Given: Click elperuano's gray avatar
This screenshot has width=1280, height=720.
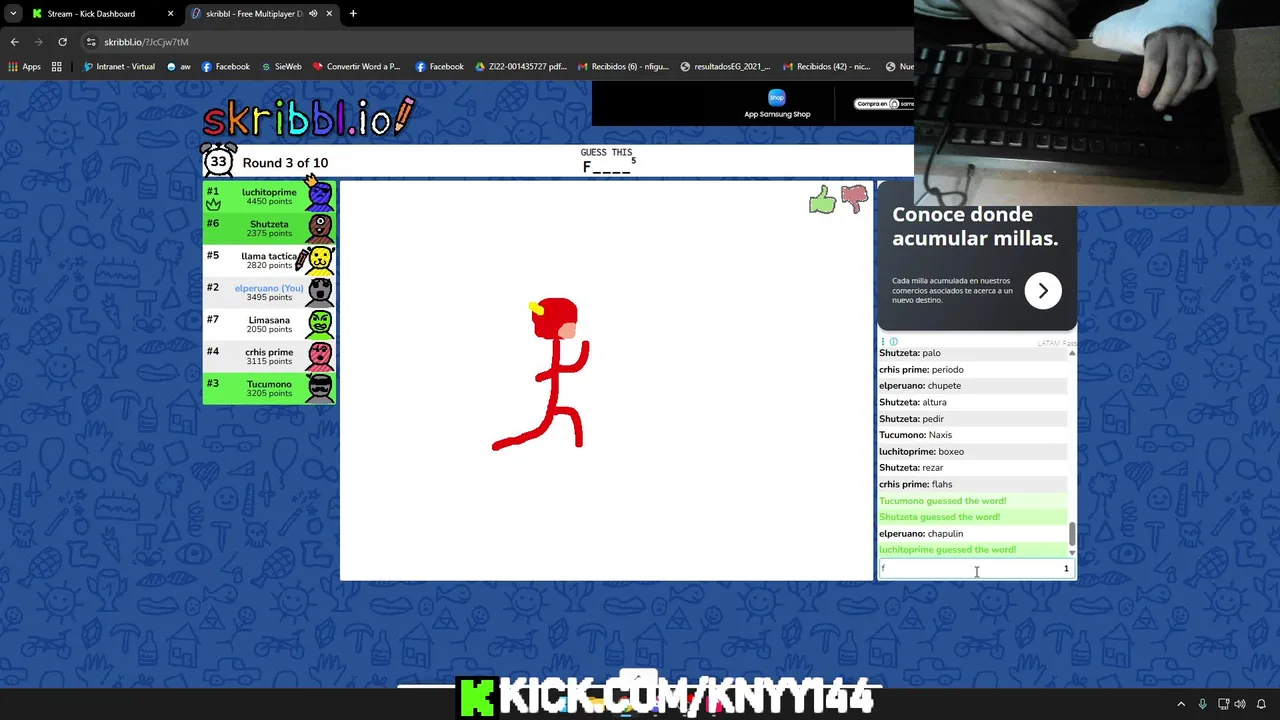Looking at the screenshot, I should (x=320, y=292).
